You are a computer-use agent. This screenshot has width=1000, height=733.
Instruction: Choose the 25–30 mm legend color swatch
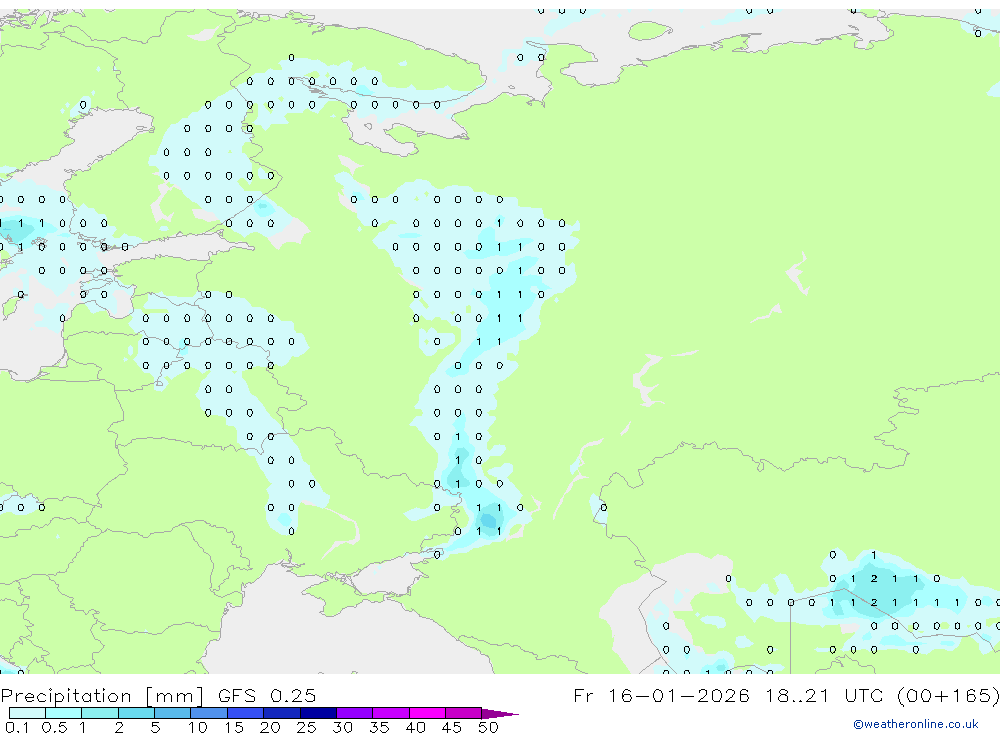[318, 713]
